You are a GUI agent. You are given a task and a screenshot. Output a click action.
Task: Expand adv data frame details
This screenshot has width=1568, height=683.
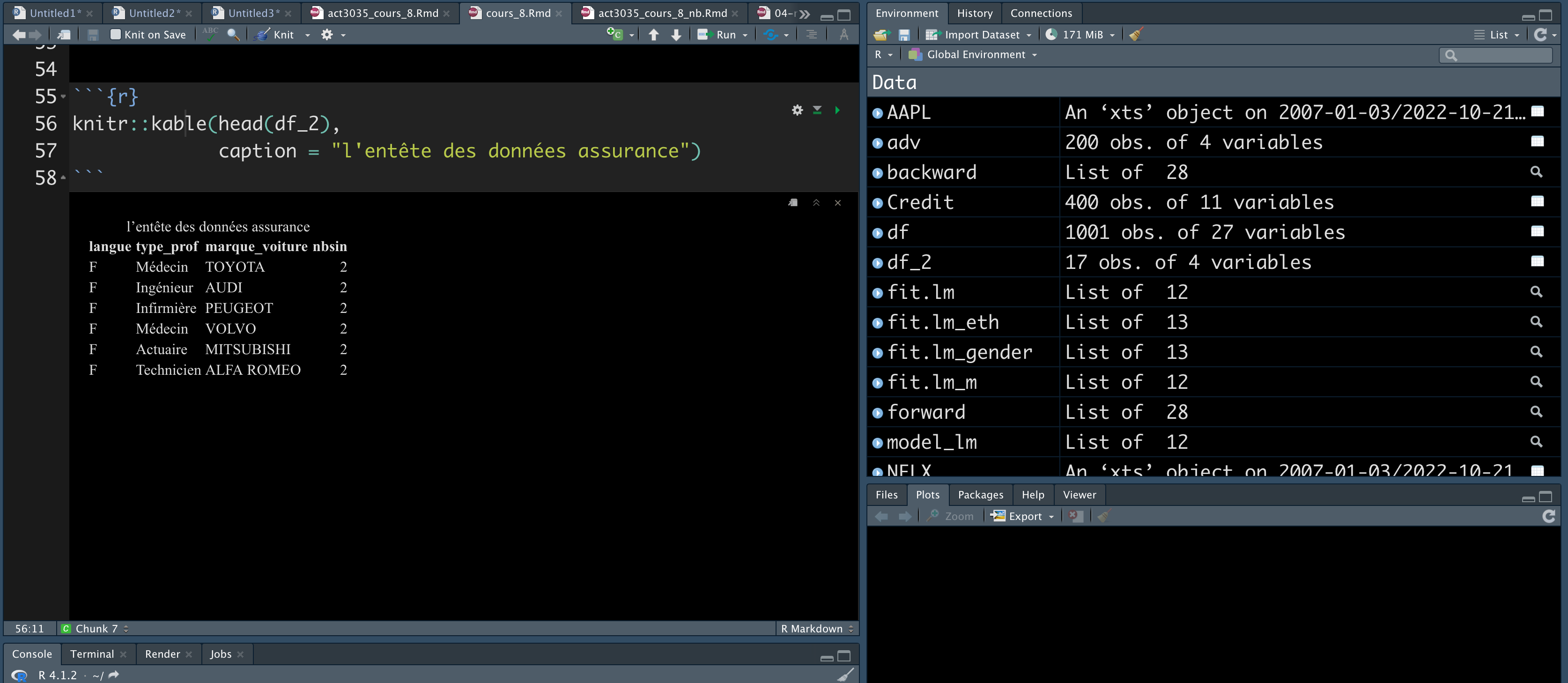tap(877, 143)
